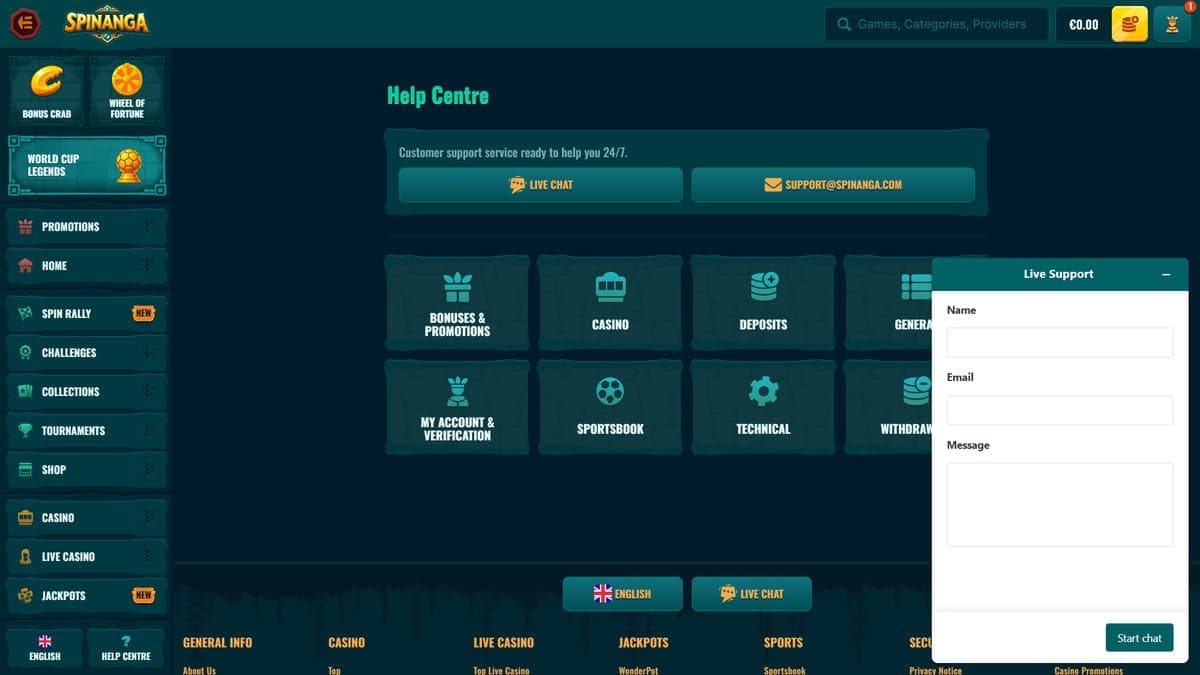
Task: Open the Top link under Casino footer
Action: (x=334, y=670)
